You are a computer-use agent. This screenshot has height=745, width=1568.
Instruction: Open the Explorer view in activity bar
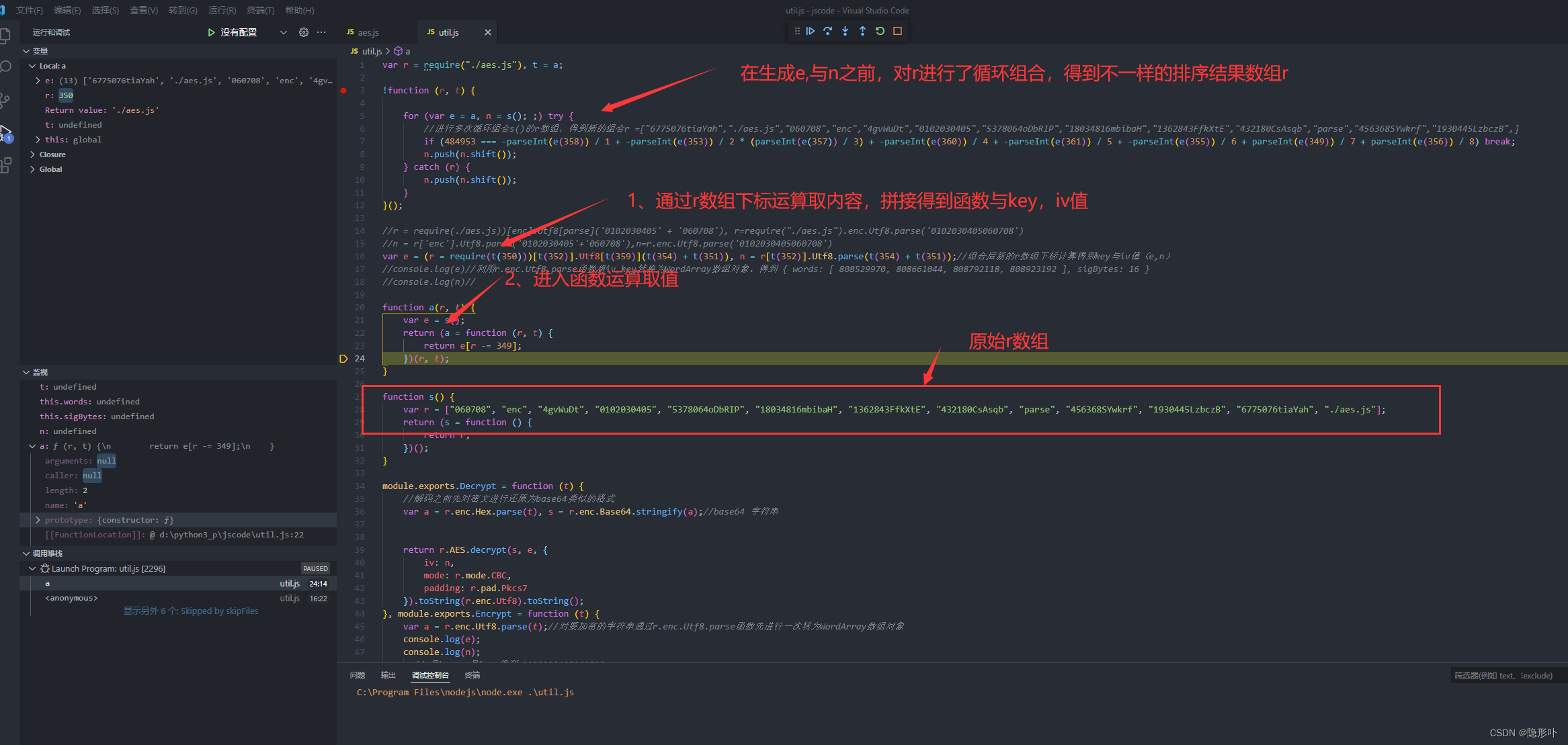[5, 36]
